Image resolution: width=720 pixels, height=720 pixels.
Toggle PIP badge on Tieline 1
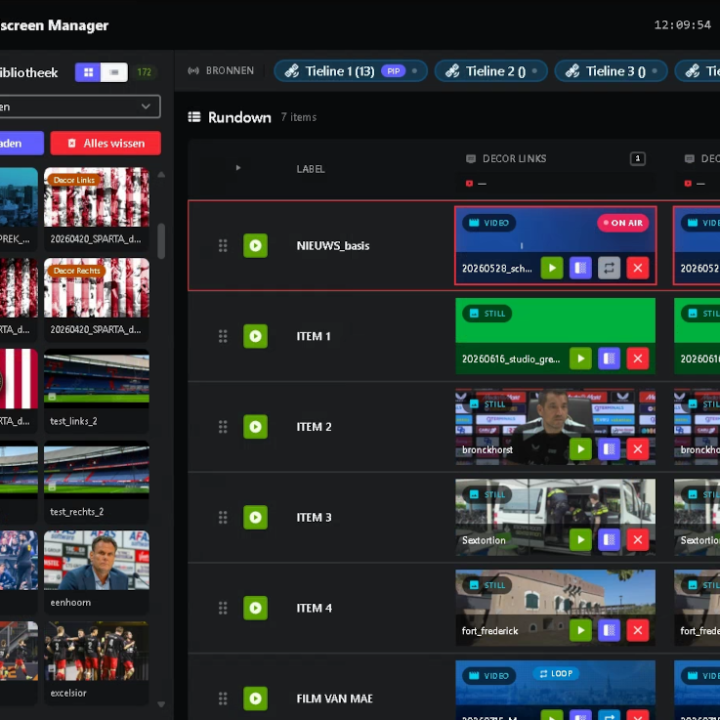click(x=393, y=71)
